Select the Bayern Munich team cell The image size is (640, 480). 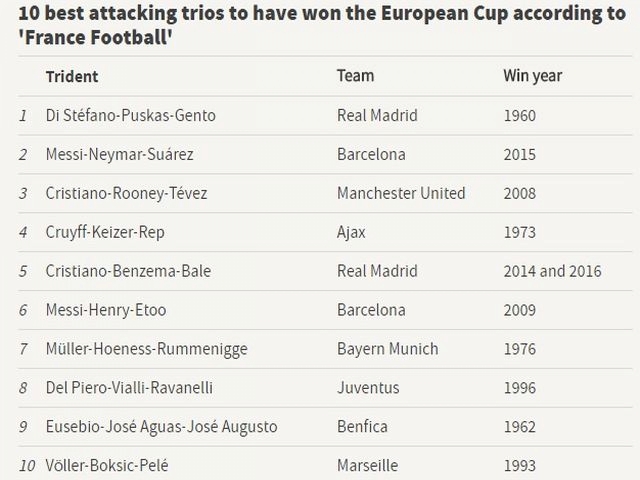pyautogui.click(x=387, y=349)
